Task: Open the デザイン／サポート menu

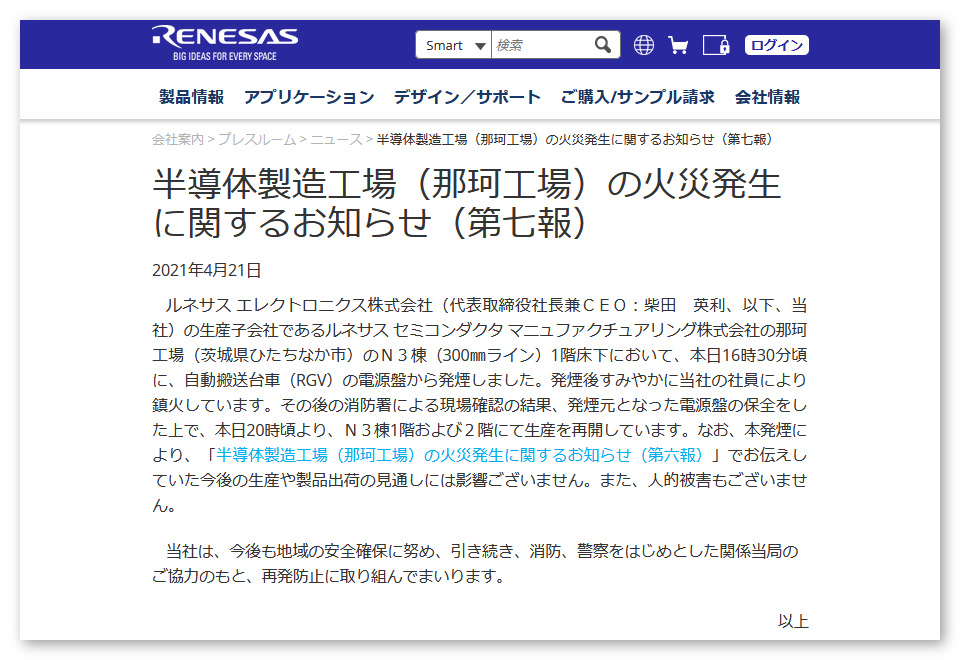Action: pyautogui.click(x=467, y=97)
